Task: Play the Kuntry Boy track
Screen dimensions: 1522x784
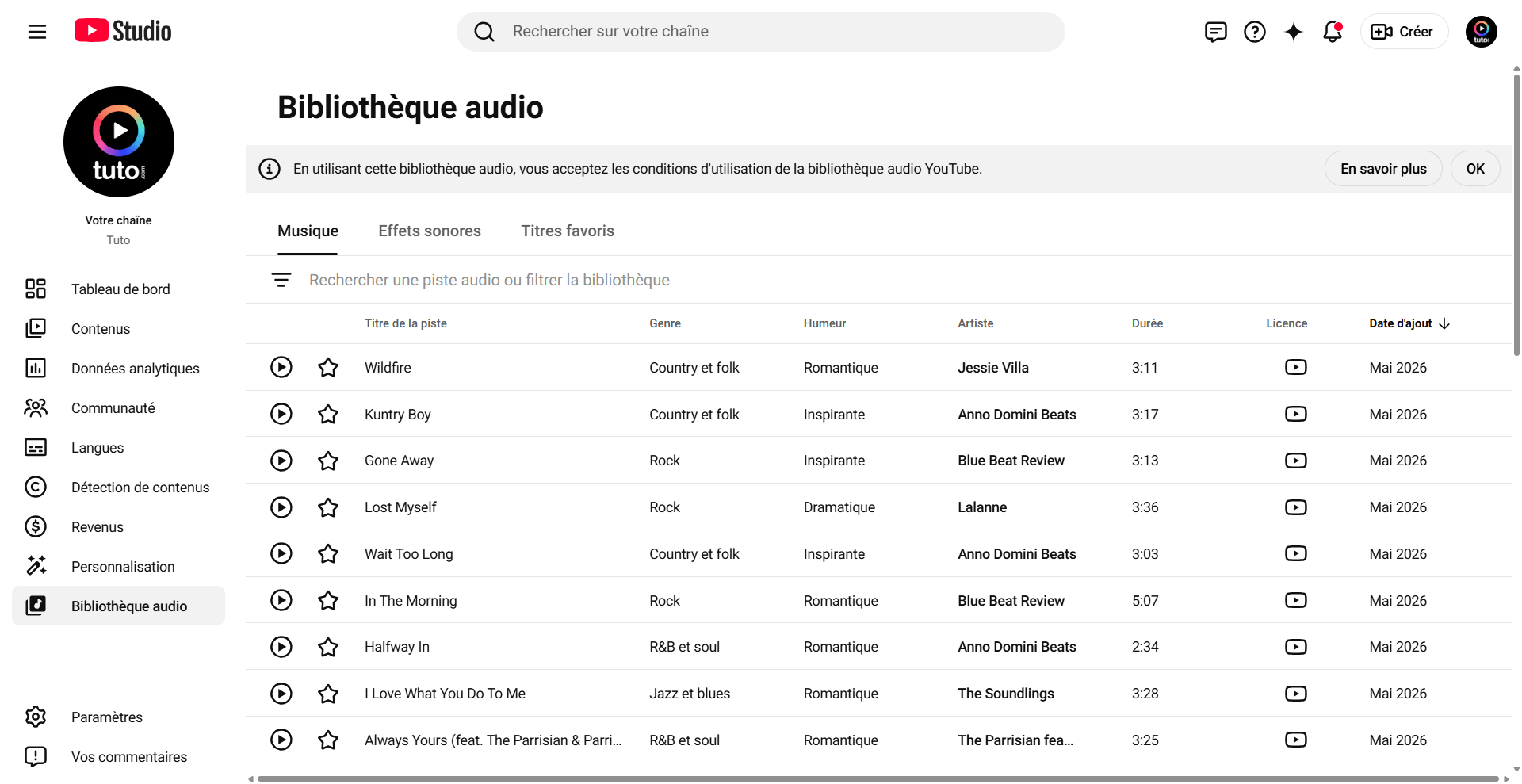Action: (x=281, y=414)
